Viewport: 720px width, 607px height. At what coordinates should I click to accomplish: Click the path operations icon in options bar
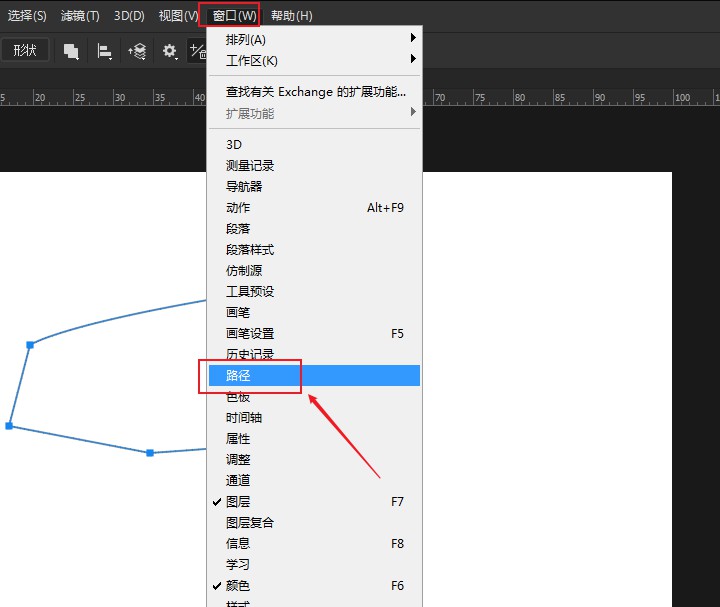pos(71,51)
